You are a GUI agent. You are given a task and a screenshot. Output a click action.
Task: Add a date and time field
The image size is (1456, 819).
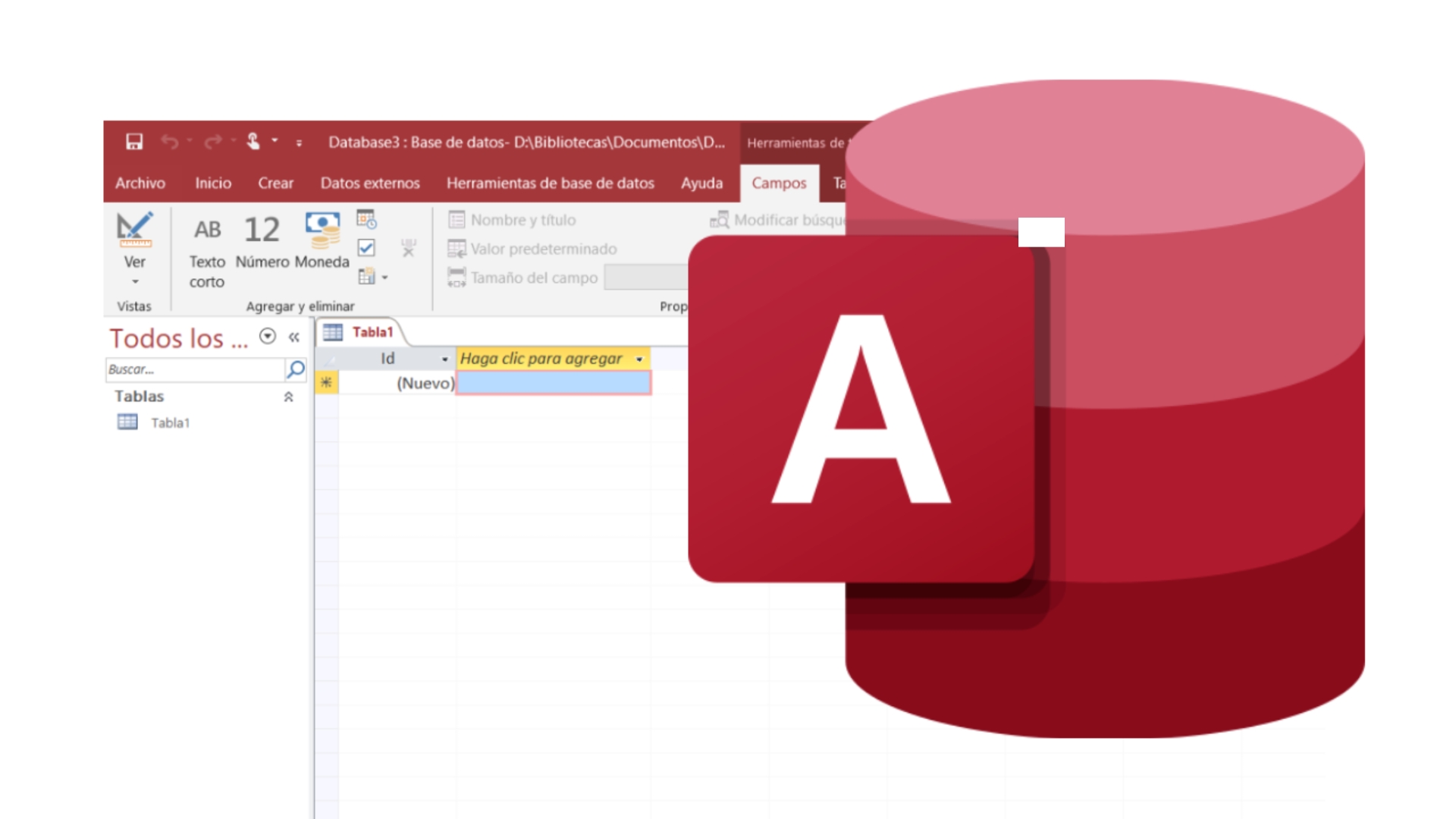pyautogui.click(x=366, y=219)
